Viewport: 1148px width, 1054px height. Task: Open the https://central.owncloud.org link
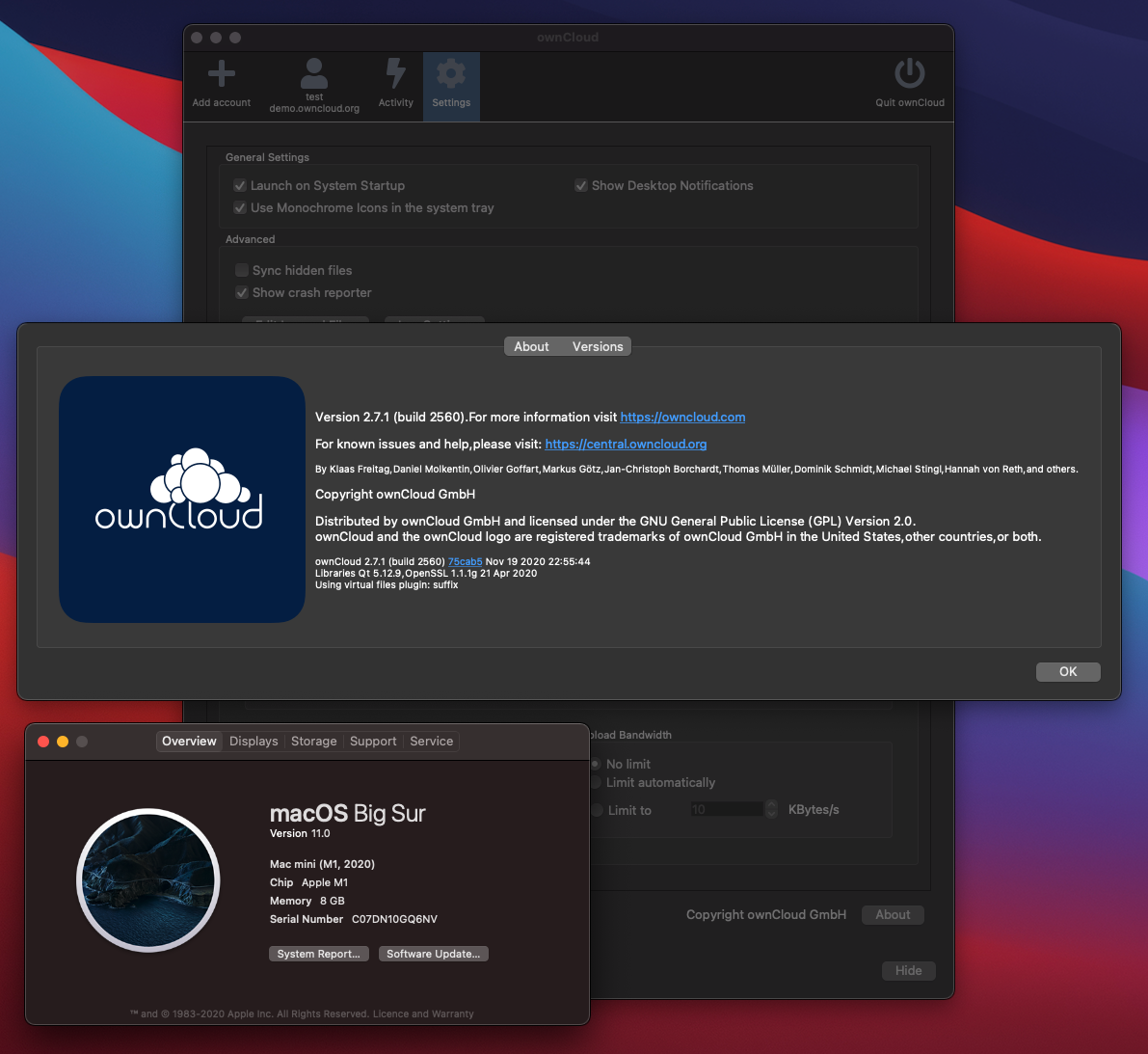point(626,444)
